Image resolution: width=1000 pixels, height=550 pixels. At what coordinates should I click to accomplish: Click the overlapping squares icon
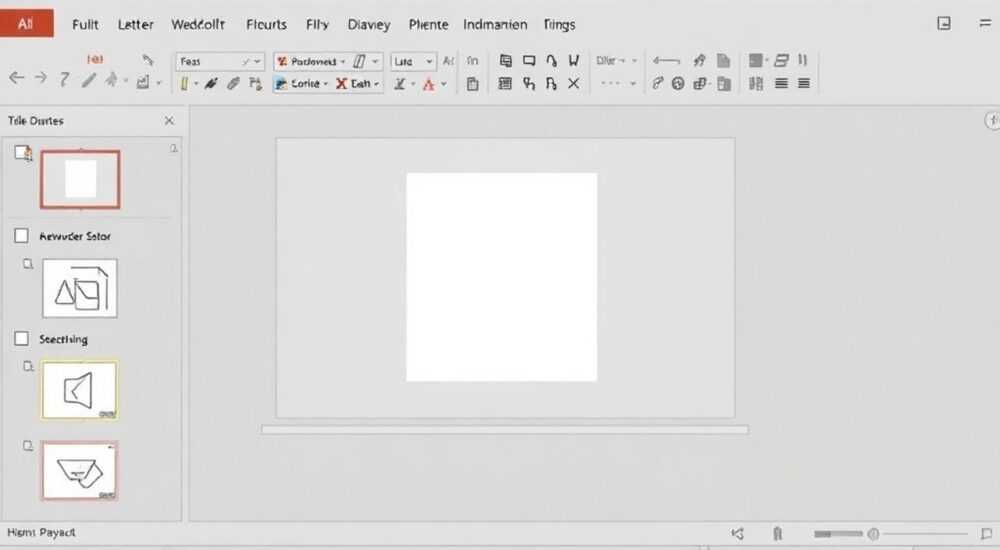tap(700, 84)
